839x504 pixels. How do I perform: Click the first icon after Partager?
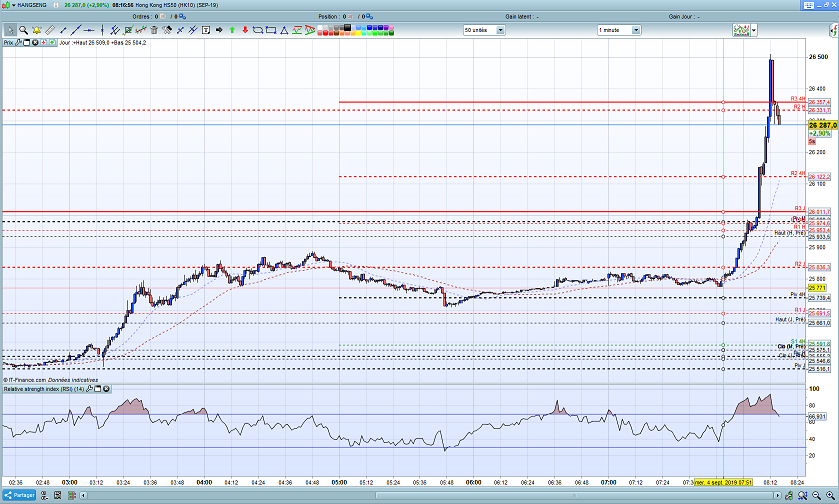tap(44, 495)
